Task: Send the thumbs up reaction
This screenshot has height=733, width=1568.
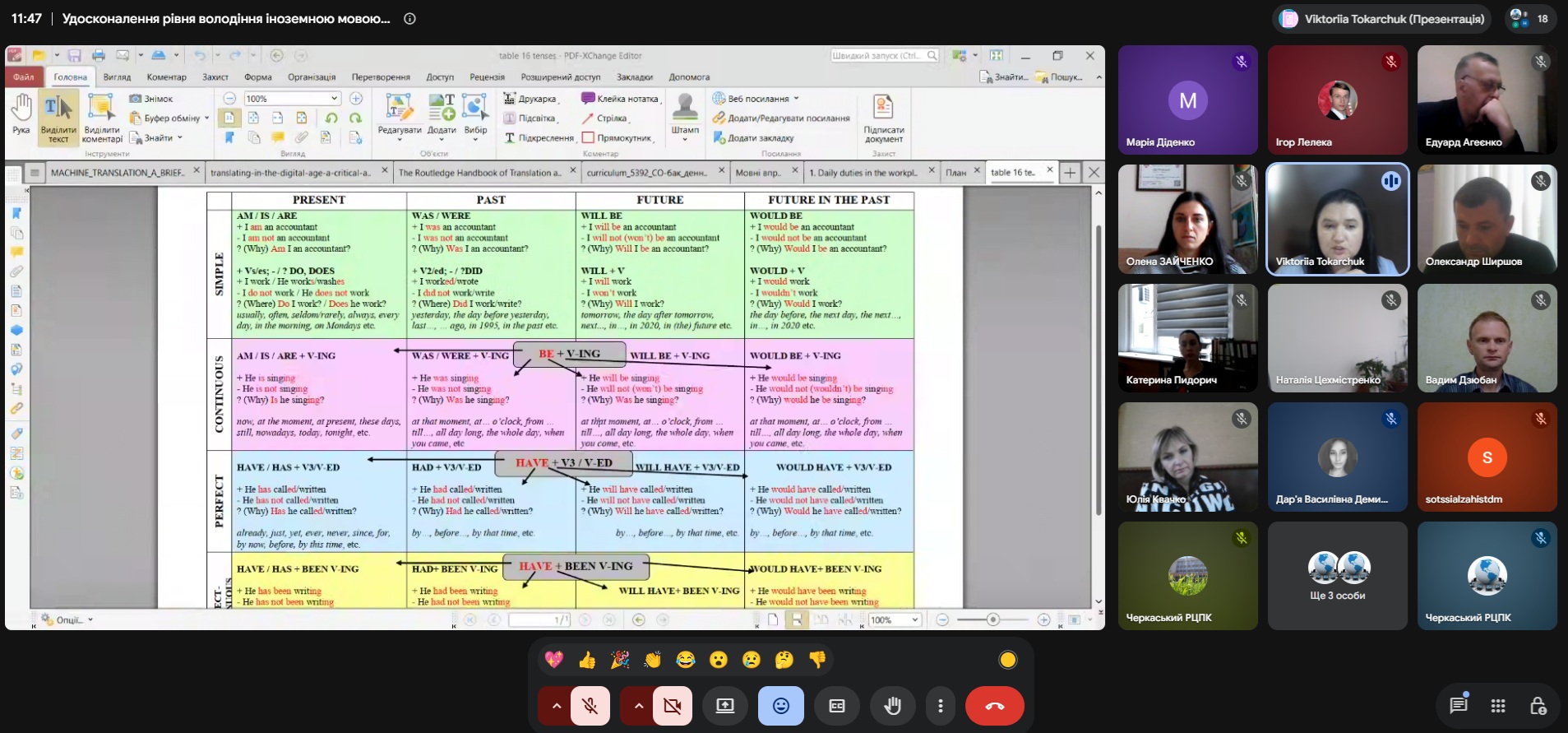Action: tap(587, 660)
